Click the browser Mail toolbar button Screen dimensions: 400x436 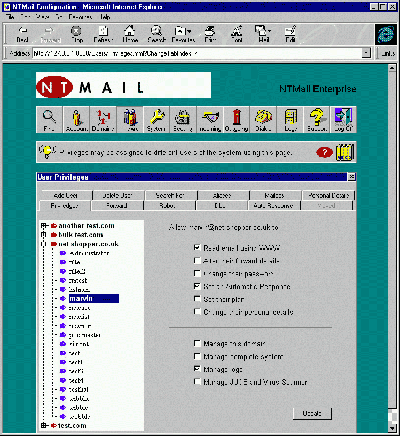click(x=264, y=35)
